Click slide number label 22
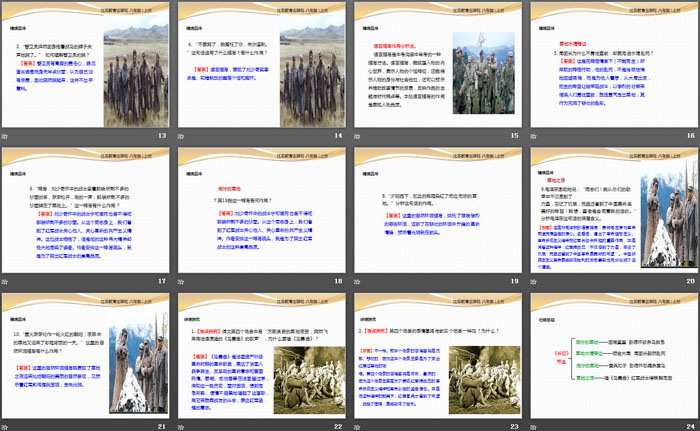Viewport: 700px width, 431px height. click(x=338, y=427)
